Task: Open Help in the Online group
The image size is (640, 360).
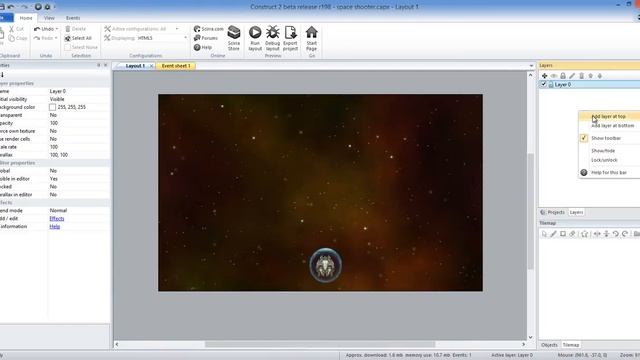Action: tap(202, 47)
